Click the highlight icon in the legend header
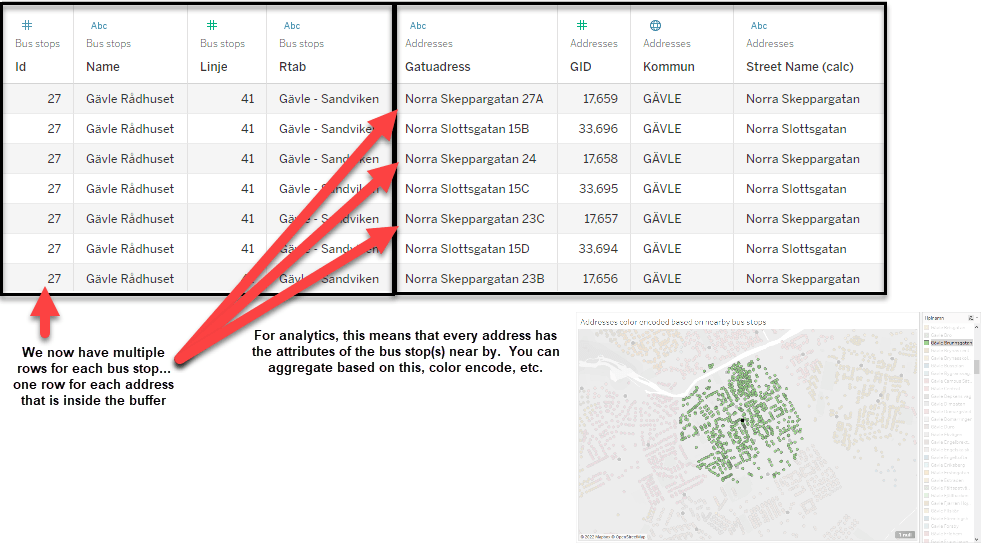 (970, 318)
